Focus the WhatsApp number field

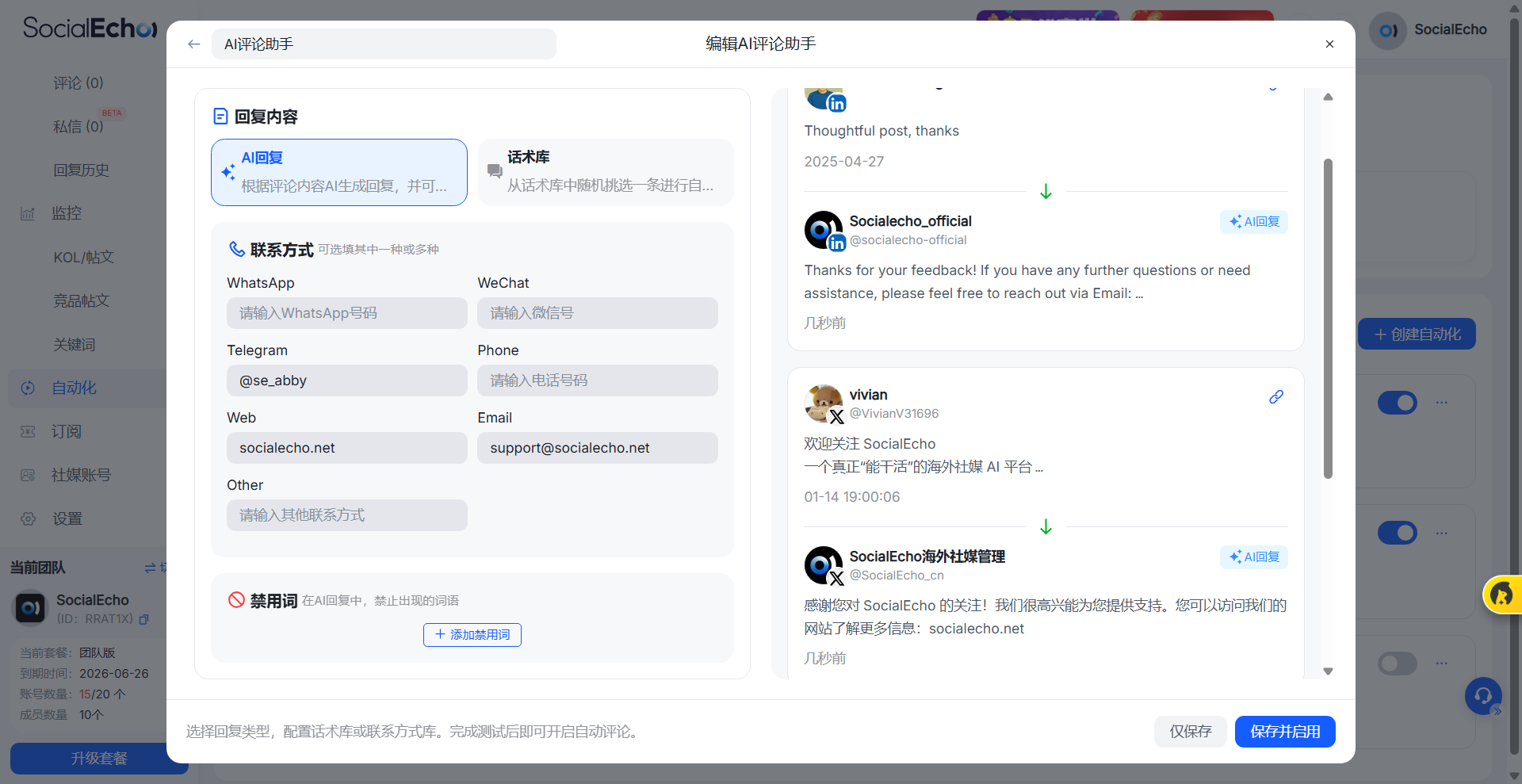347,313
